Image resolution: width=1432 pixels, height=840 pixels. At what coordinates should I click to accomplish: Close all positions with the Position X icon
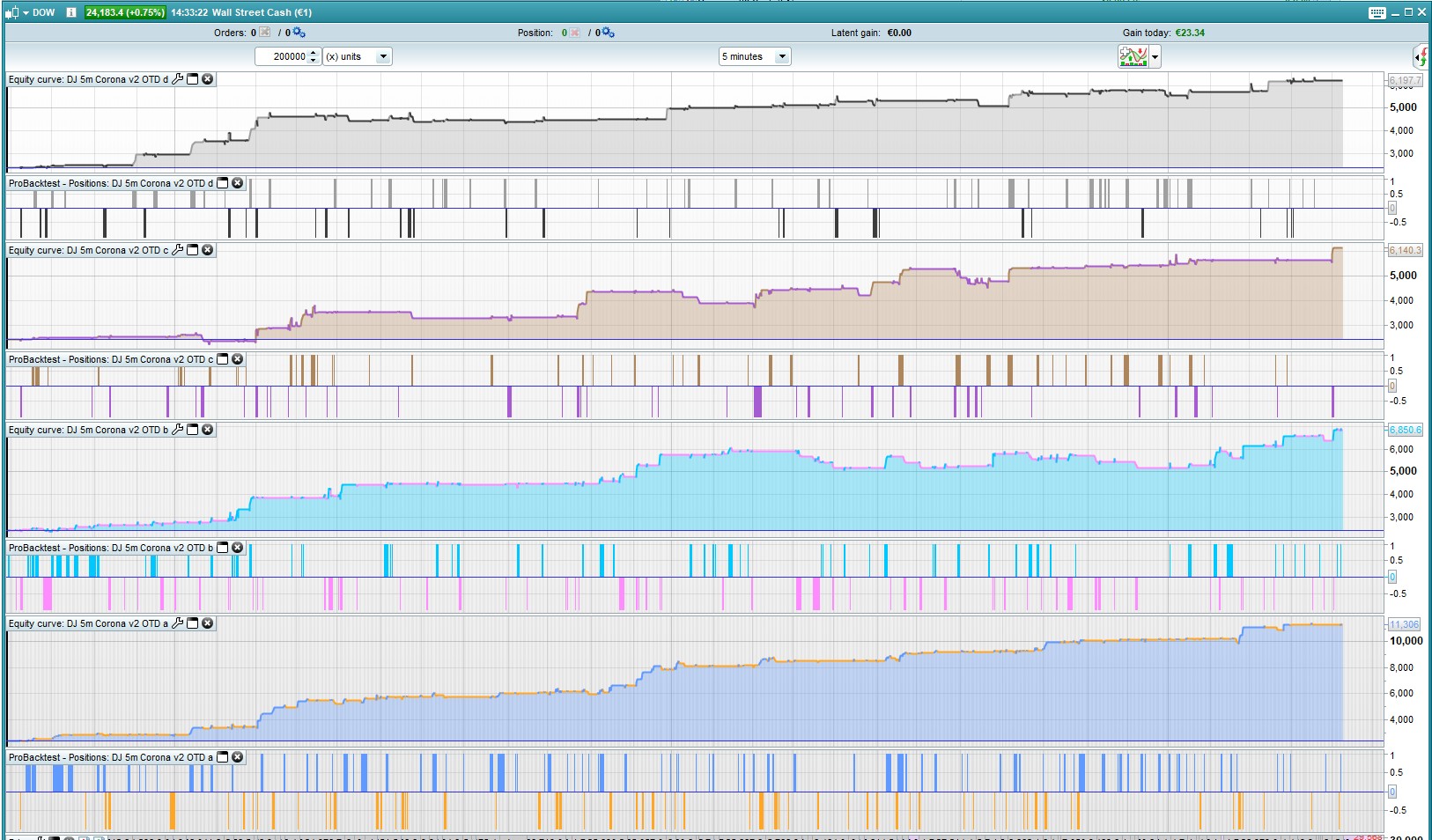click(575, 33)
